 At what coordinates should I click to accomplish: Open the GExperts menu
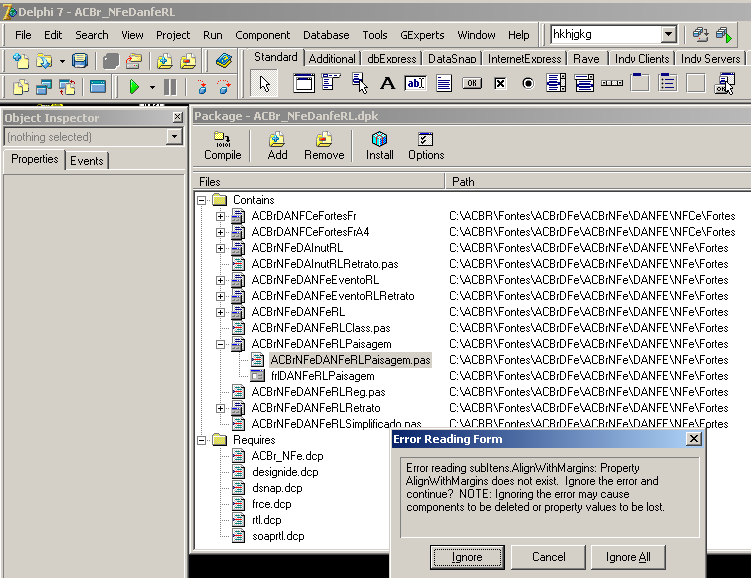[422, 35]
